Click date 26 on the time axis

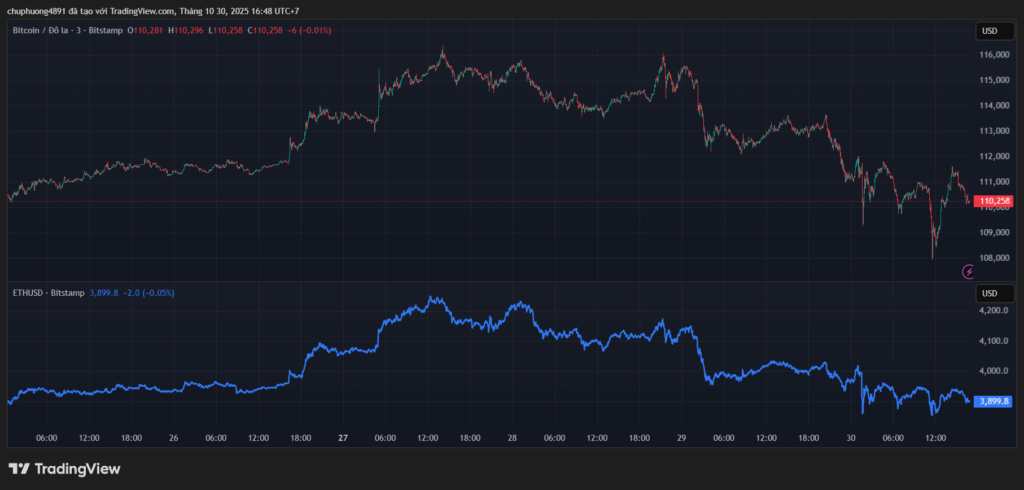pyautogui.click(x=174, y=438)
